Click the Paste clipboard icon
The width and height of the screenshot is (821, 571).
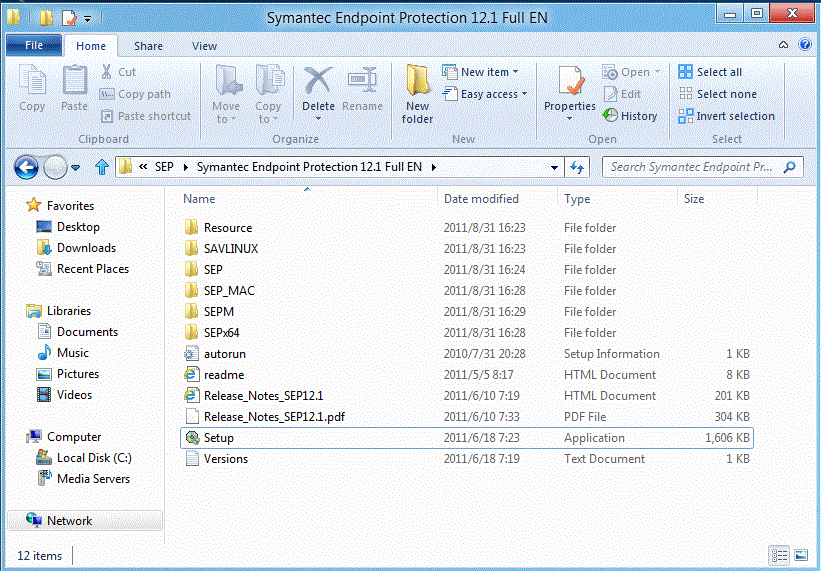click(x=74, y=87)
